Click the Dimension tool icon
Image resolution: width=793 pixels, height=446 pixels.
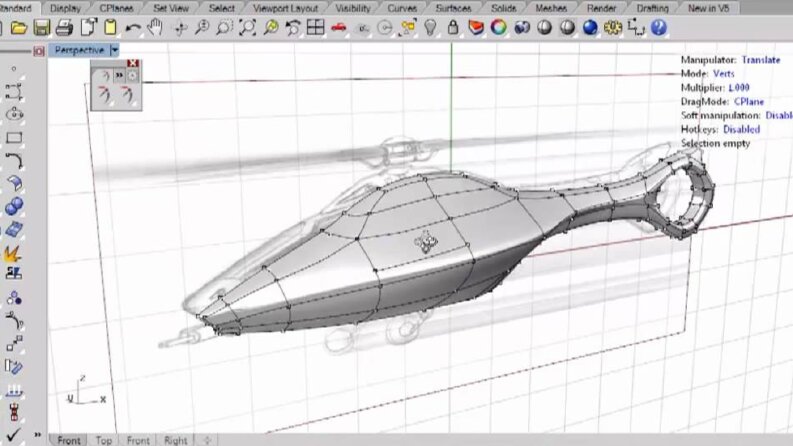tap(636, 28)
